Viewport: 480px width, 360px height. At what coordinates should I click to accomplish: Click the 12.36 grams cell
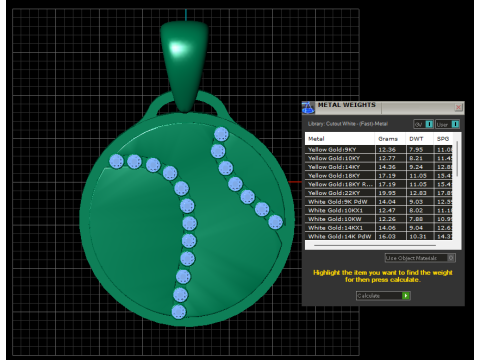coord(391,149)
